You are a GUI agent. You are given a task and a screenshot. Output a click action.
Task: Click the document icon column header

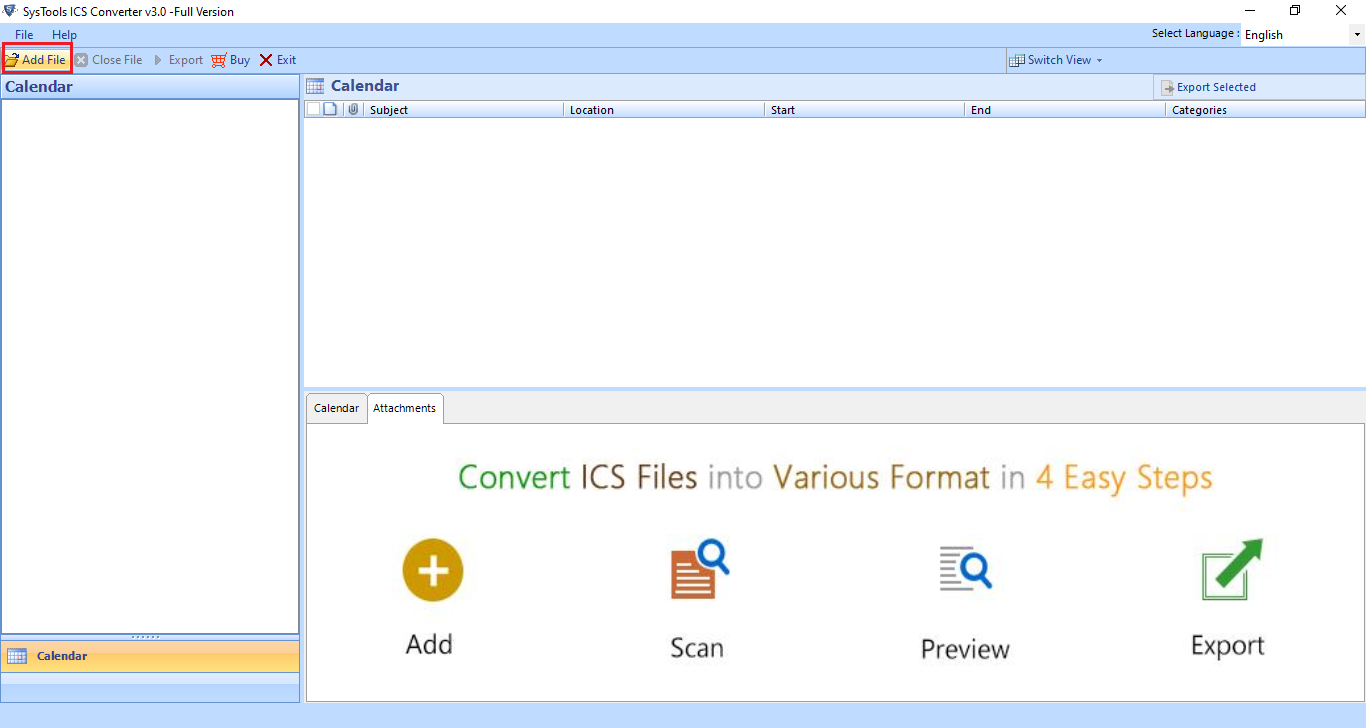click(x=330, y=110)
